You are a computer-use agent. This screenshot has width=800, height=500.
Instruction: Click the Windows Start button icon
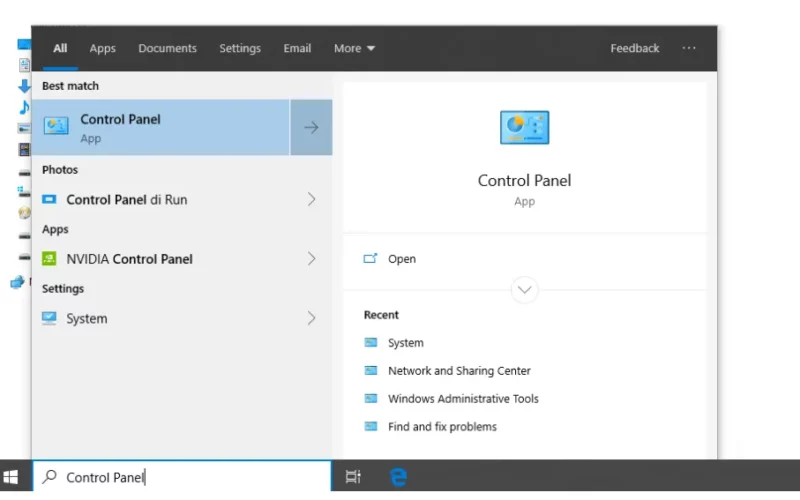pos(11,477)
